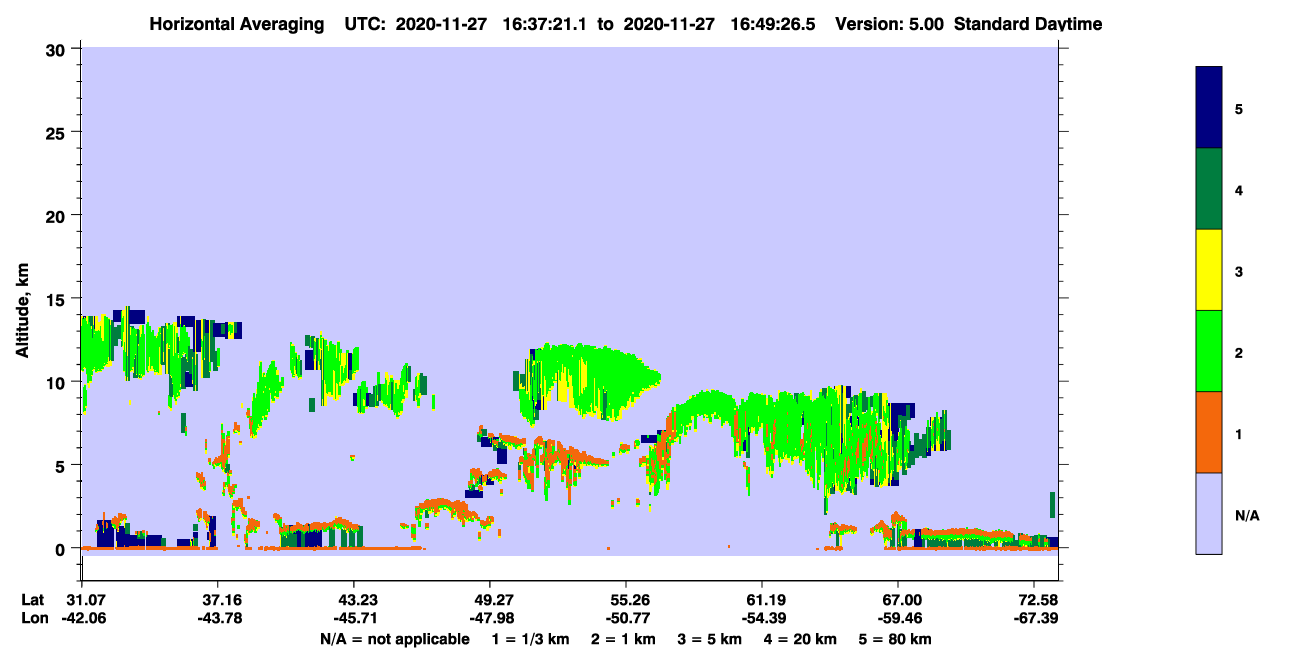The height and width of the screenshot is (667, 1300).
Task: Click the '1 = 1/3 km' caption
Action: (532, 639)
